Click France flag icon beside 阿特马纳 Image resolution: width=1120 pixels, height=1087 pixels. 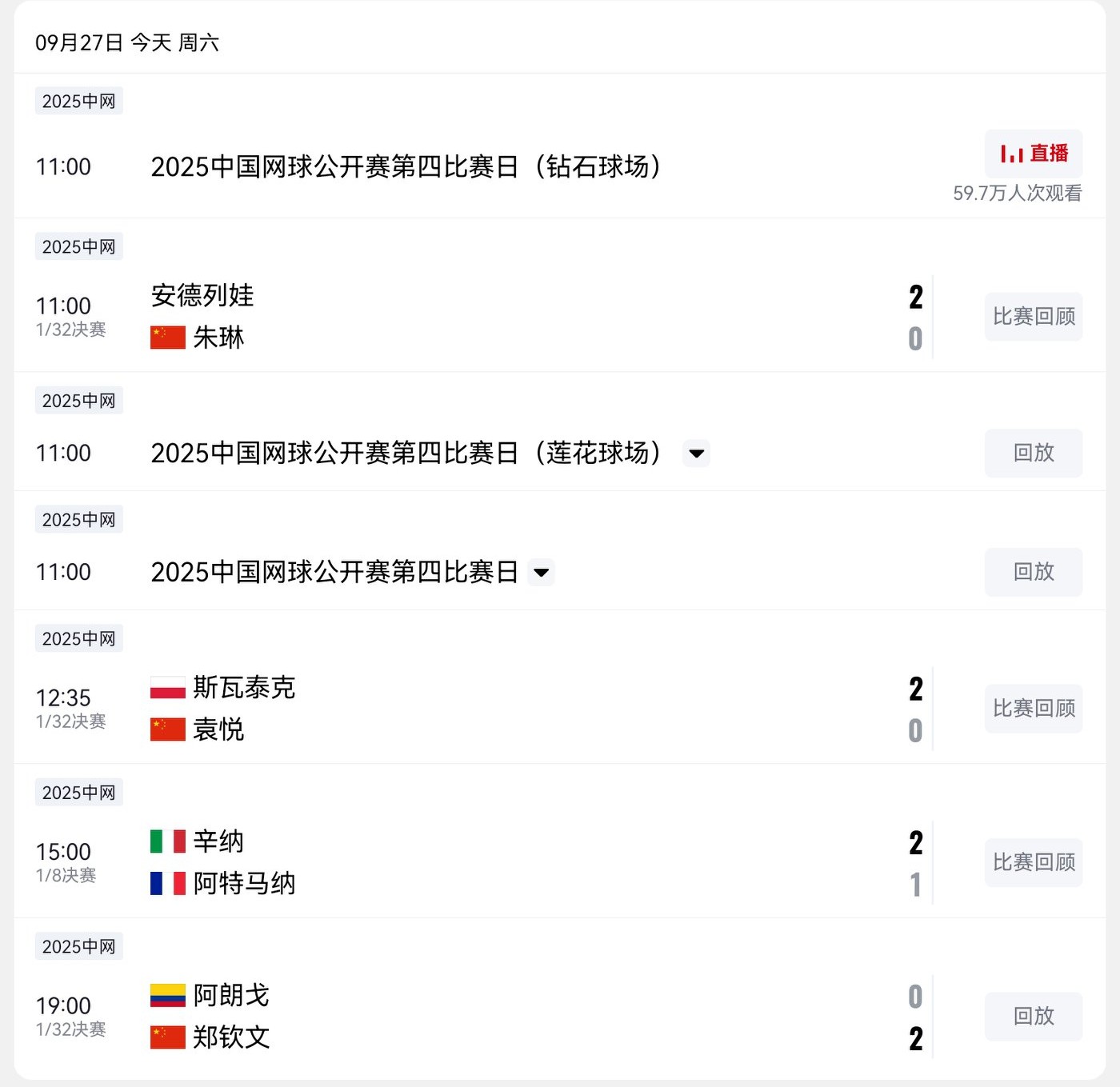(168, 884)
